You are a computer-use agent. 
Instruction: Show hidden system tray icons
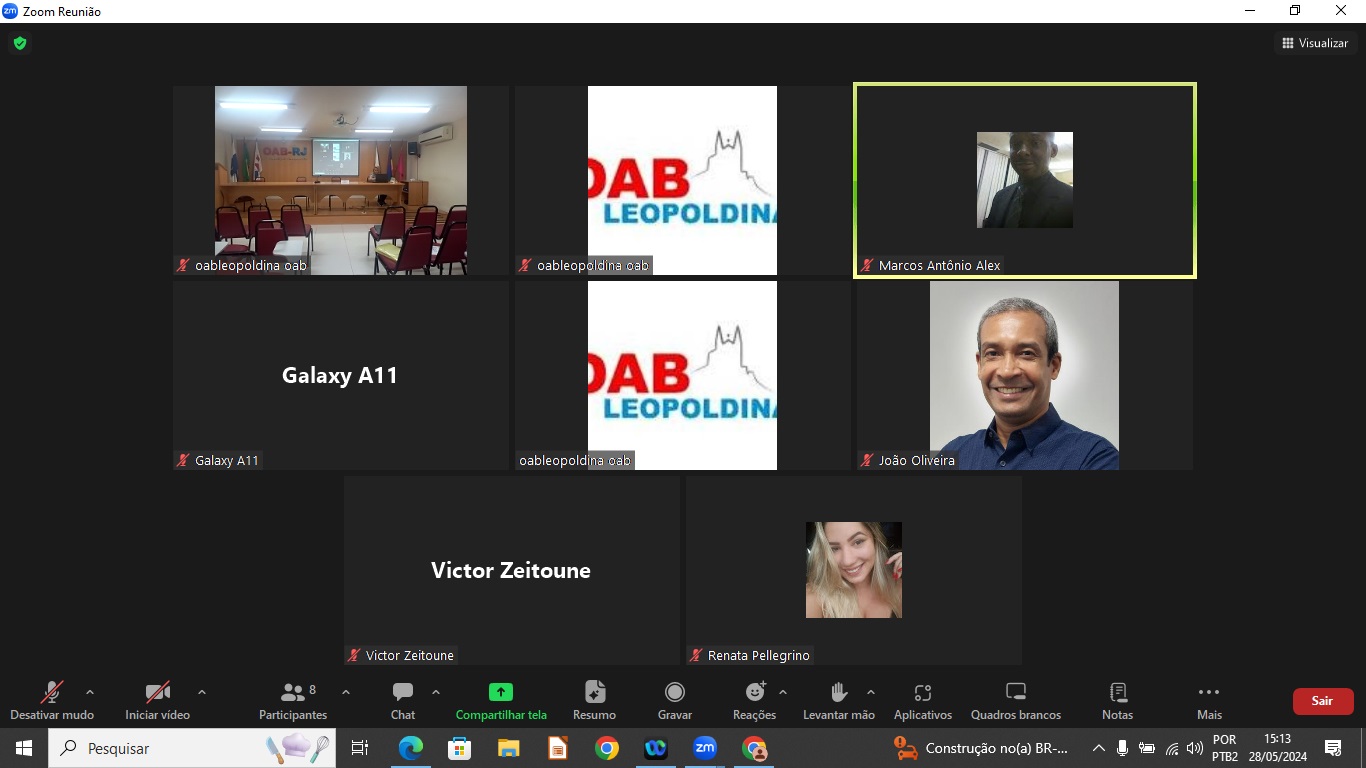pyautogui.click(x=1099, y=748)
